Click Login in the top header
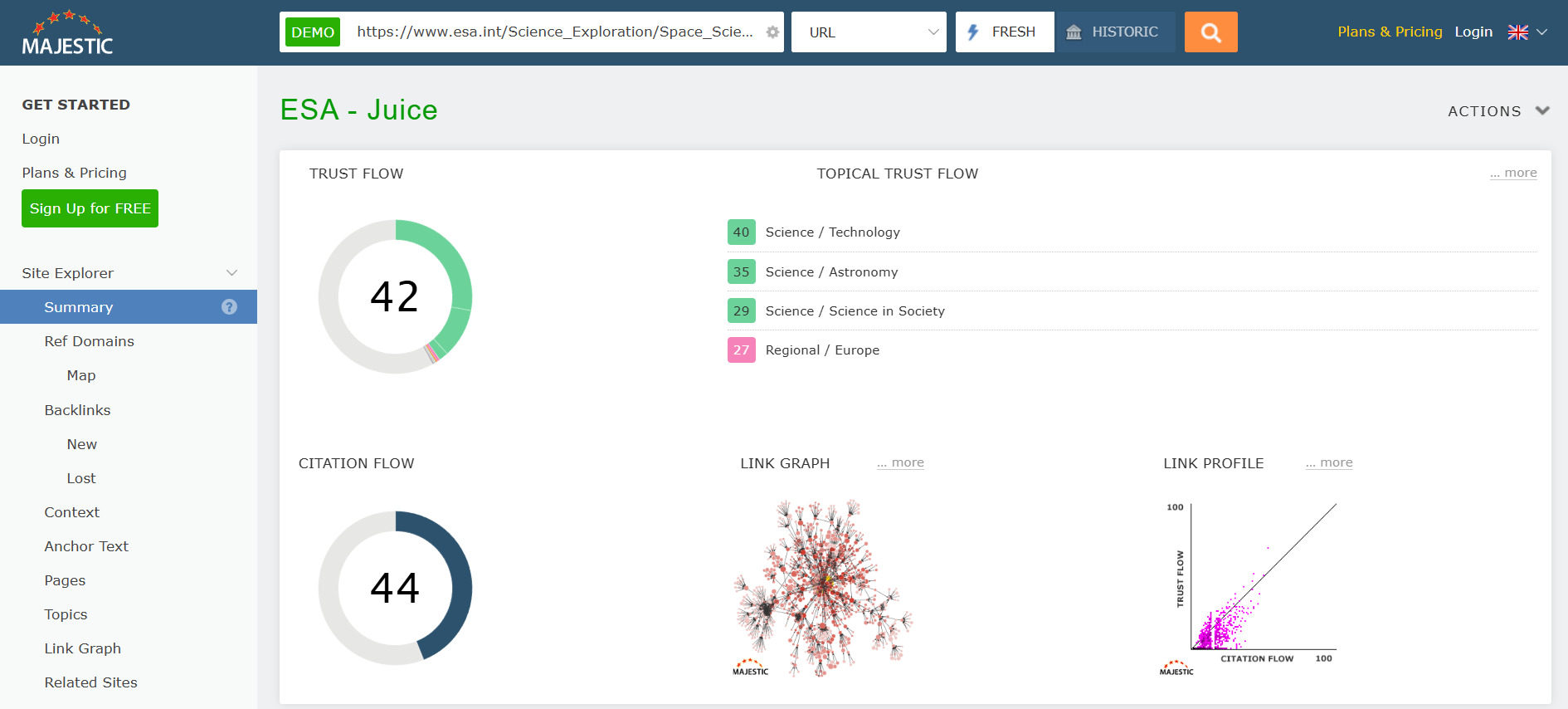The width and height of the screenshot is (1568, 709). pyautogui.click(x=1473, y=32)
